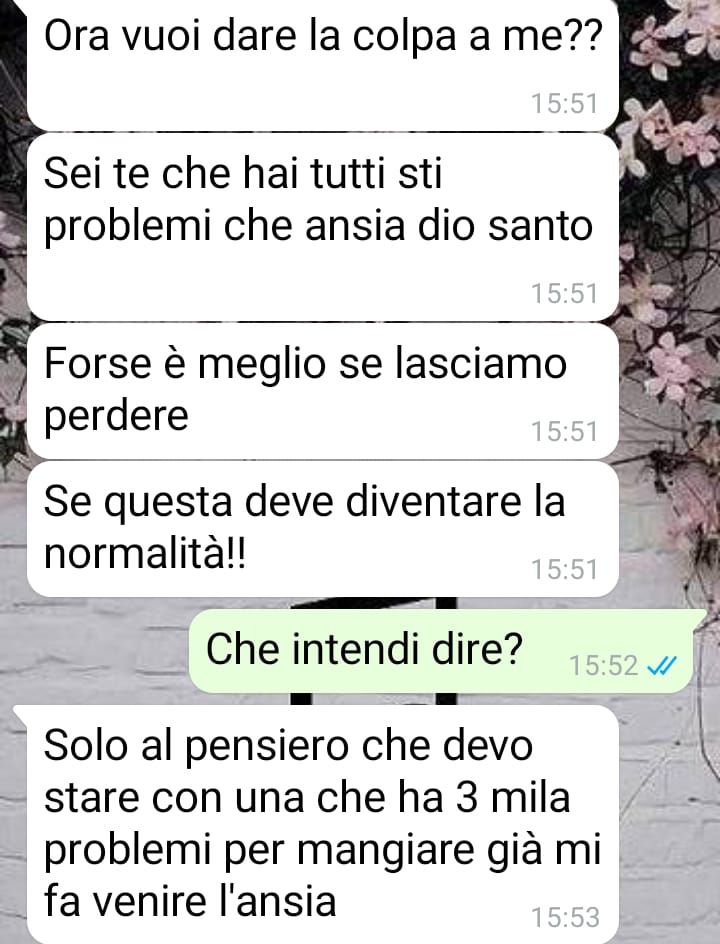The width and height of the screenshot is (720, 944).
Task: Select the 'Sei te che hai tutti sti problemi' message
Action: 323,227
